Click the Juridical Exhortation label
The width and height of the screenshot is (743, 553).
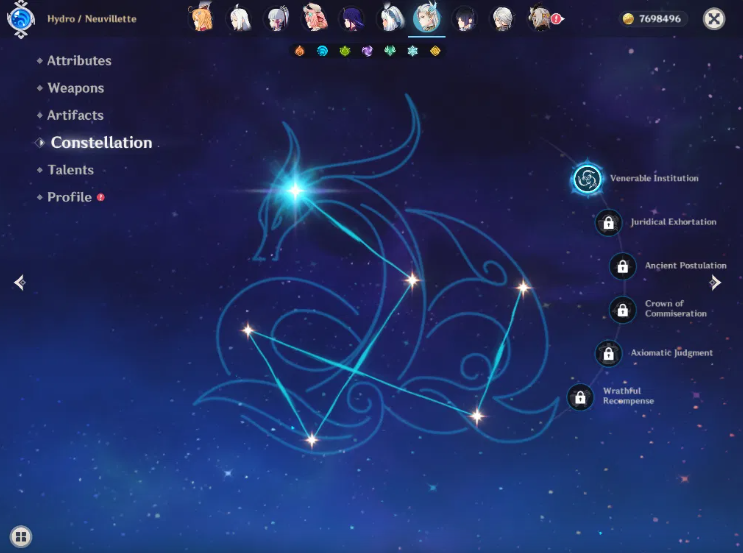coord(673,222)
